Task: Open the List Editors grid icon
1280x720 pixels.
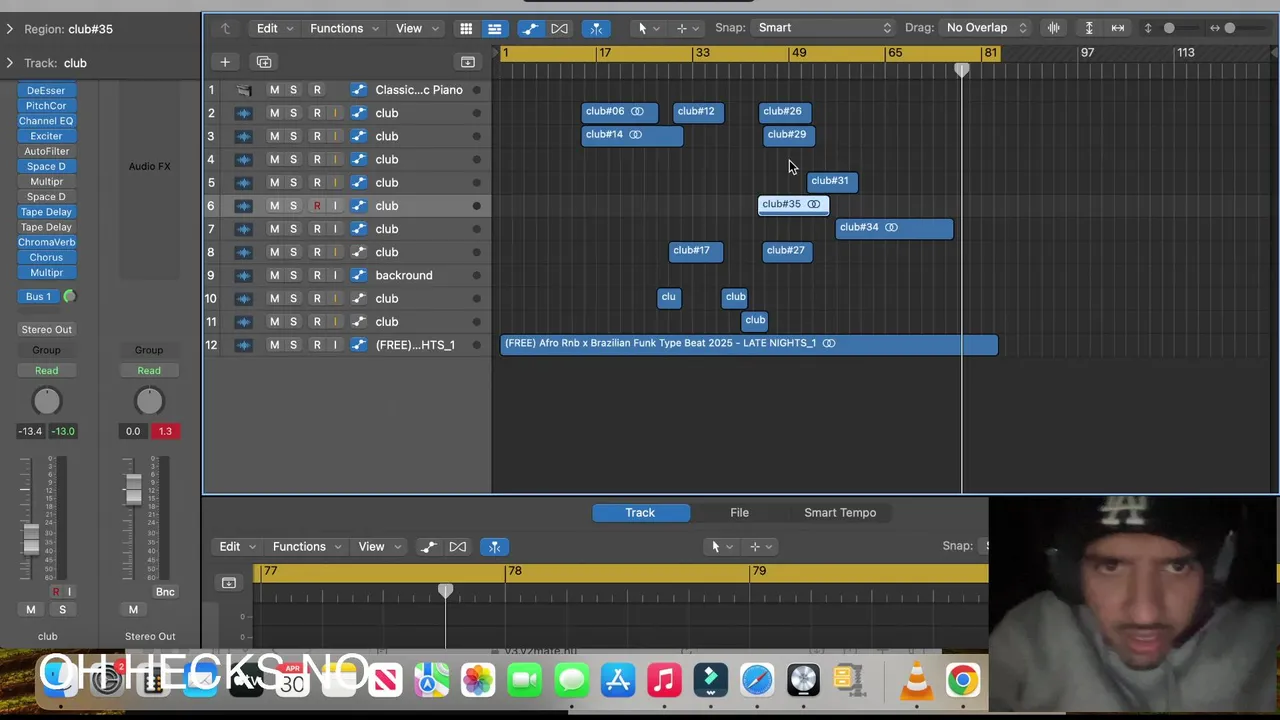Action: pos(466,28)
